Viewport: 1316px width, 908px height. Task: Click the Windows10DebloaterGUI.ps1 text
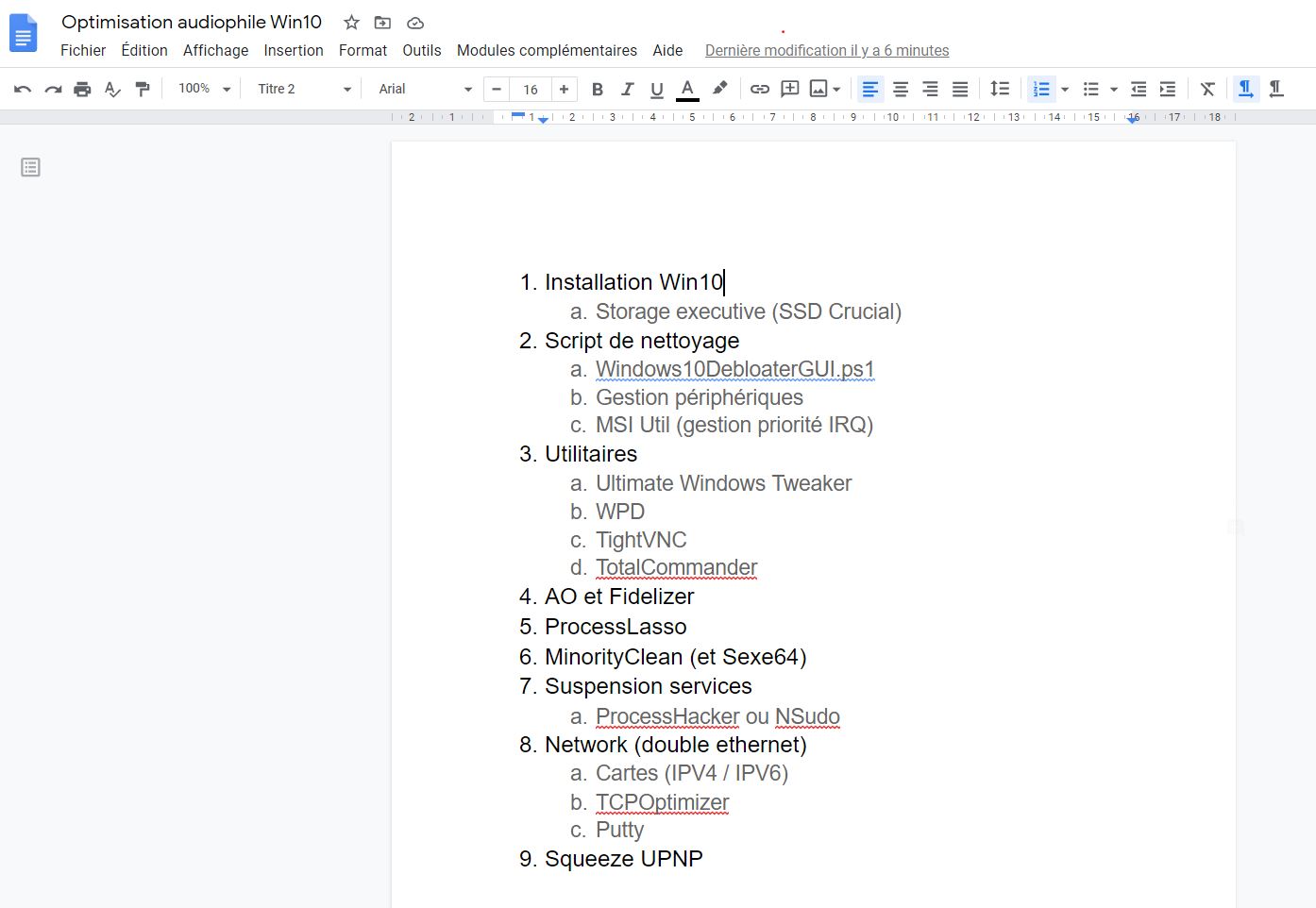click(735, 369)
